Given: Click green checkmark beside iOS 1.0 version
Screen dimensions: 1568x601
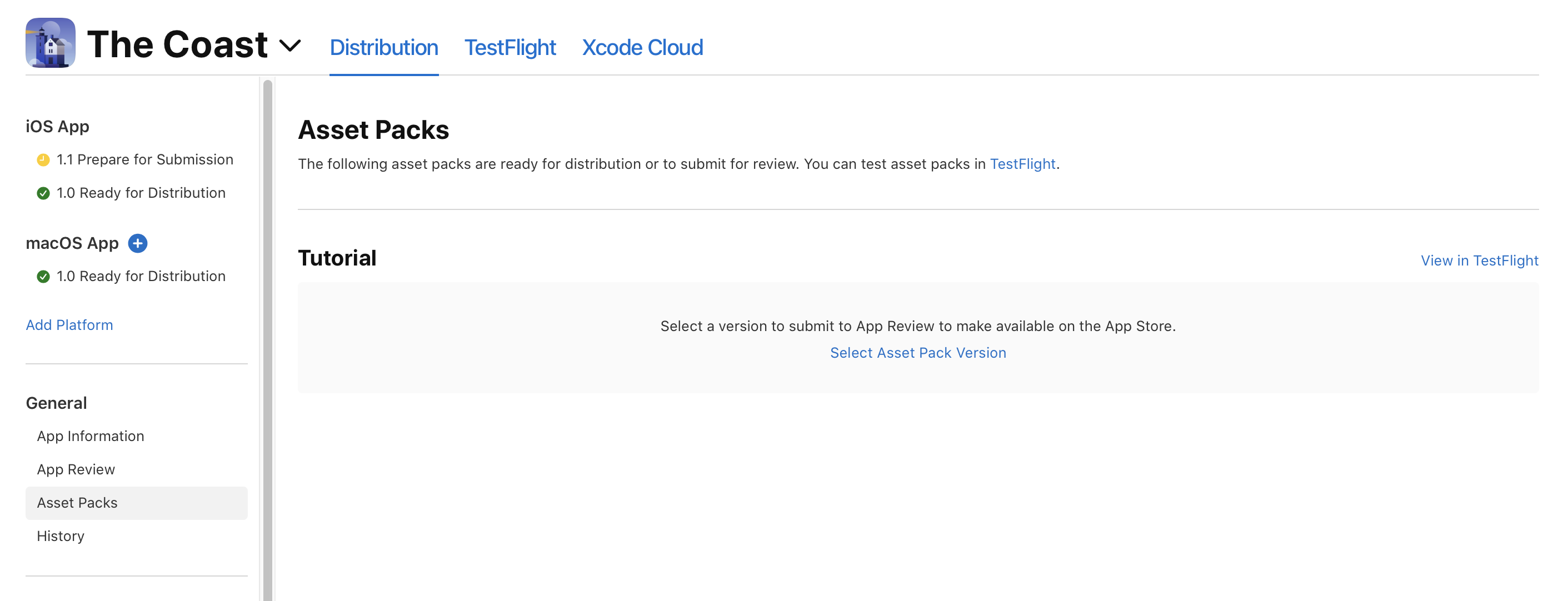Looking at the screenshot, I should (43, 193).
